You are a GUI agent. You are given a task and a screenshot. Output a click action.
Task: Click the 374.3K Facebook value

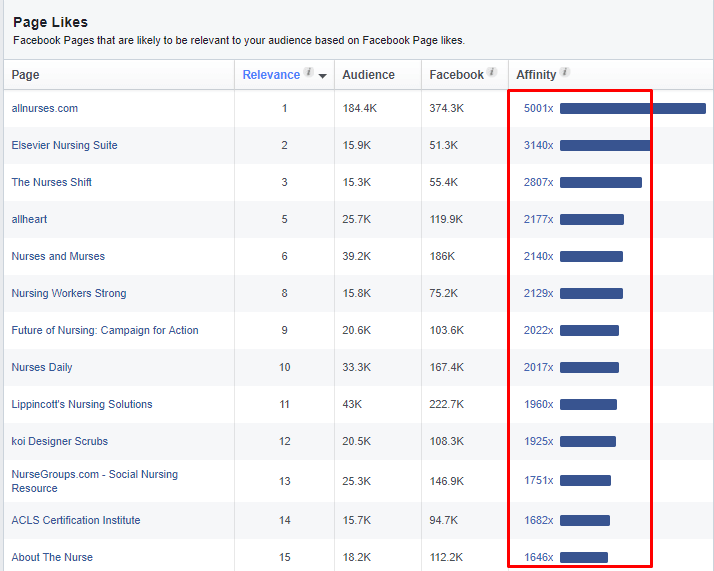tap(447, 108)
